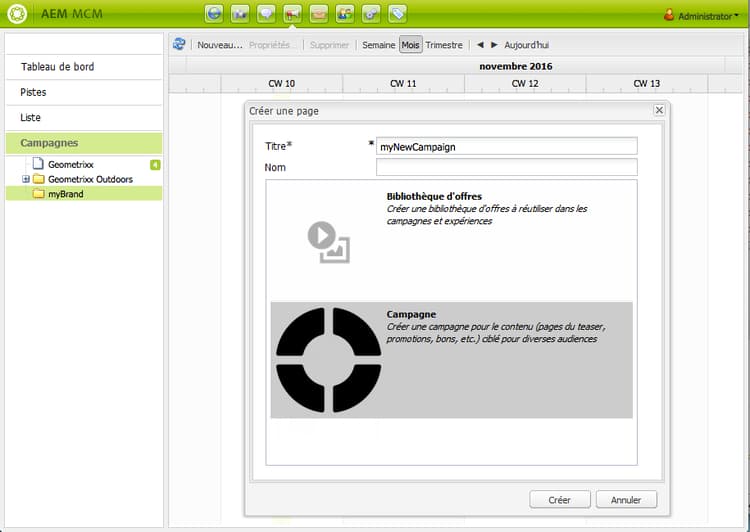Expand the Geometrixx Outdoors tree node
This screenshot has height=532, width=750.
pos(26,179)
